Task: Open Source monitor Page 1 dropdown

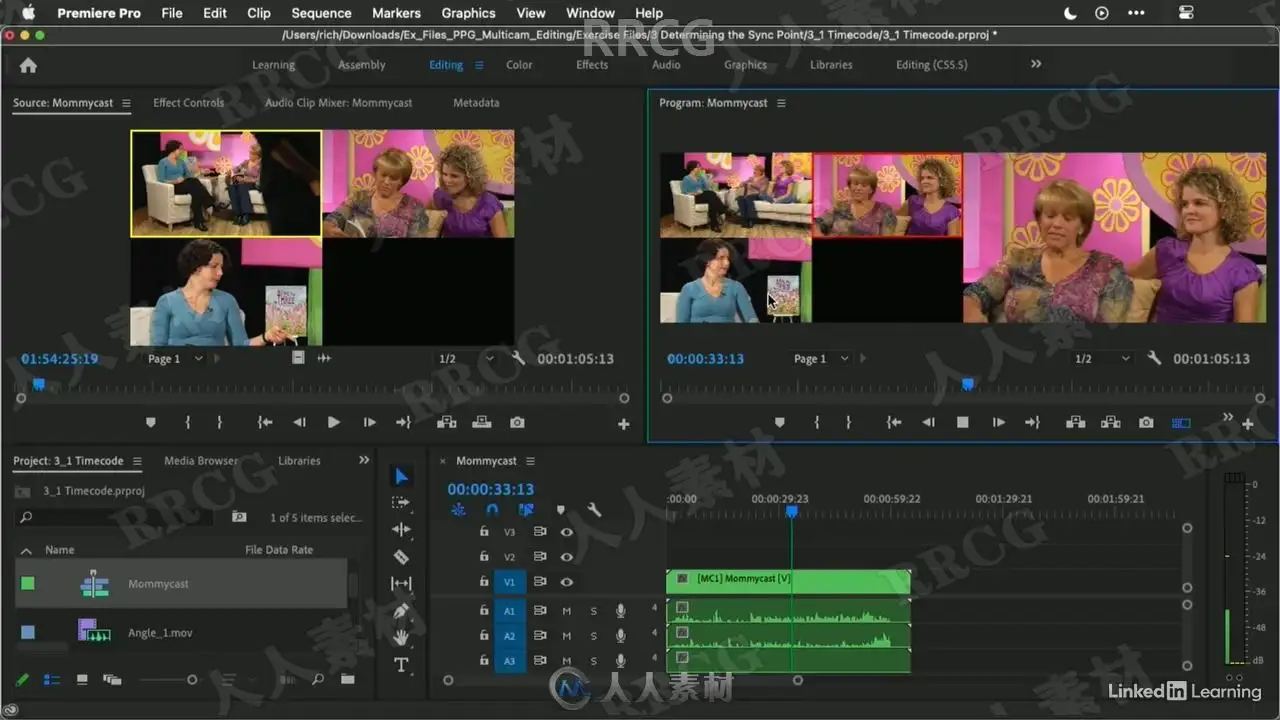Action: 176,358
